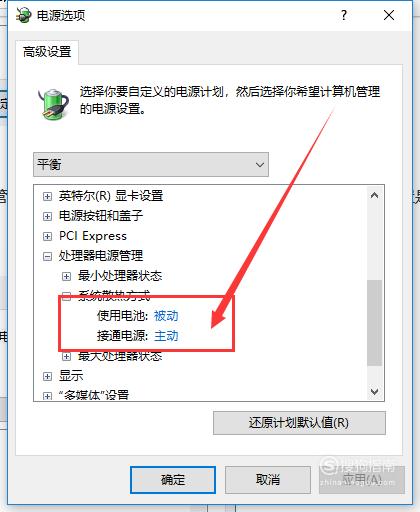Click the 取消 button
This screenshot has width=420, height=512.
click(268, 480)
